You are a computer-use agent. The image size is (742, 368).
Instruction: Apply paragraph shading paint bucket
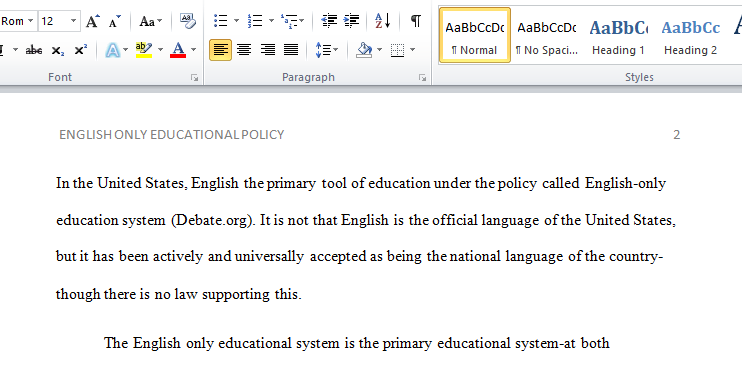tap(364, 50)
